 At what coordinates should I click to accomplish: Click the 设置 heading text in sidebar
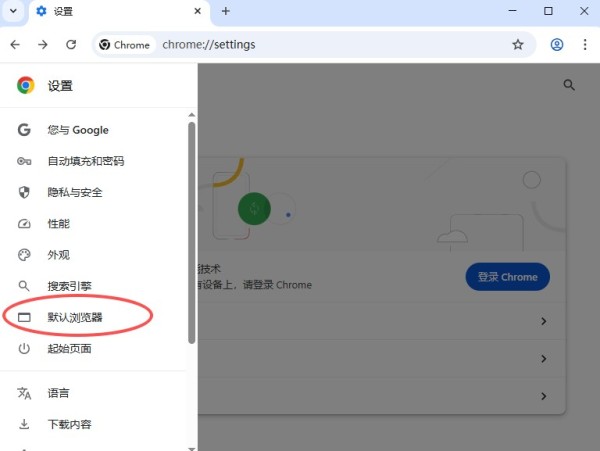[60, 86]
